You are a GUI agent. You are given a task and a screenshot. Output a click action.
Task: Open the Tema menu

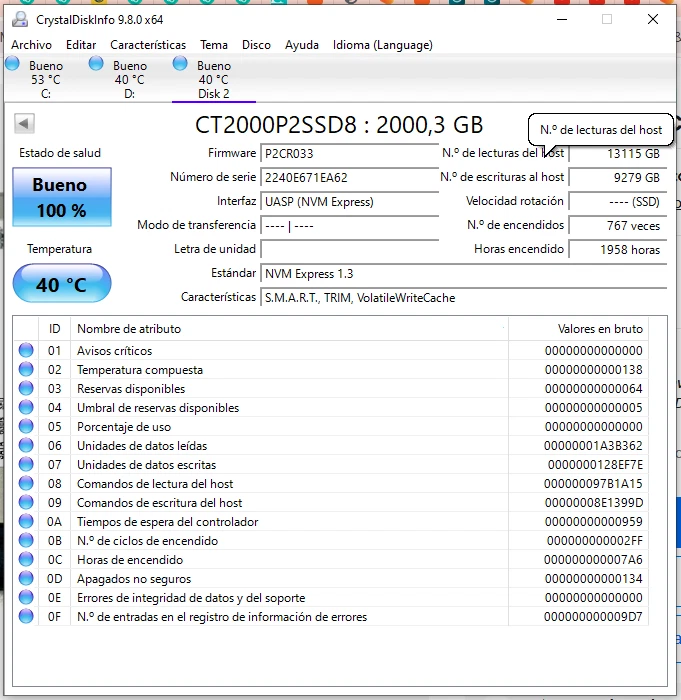(214, 45)
